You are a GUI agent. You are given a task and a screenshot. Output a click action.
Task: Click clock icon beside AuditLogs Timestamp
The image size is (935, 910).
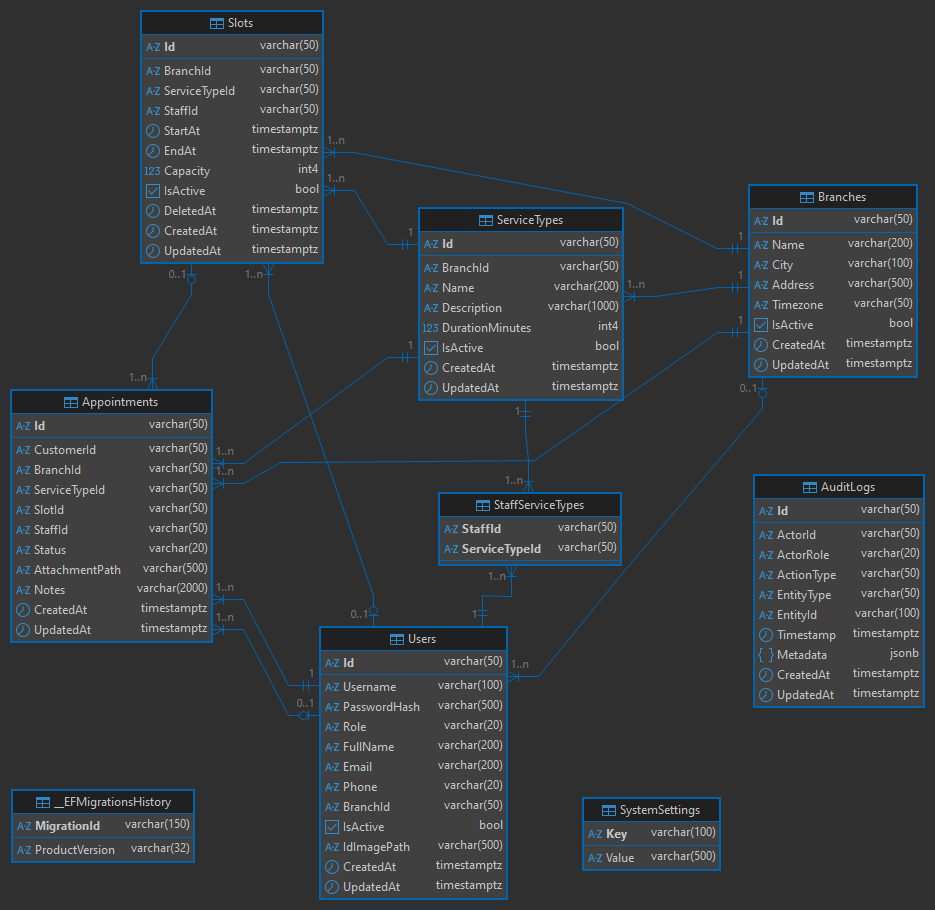click(x=766, y=635)
